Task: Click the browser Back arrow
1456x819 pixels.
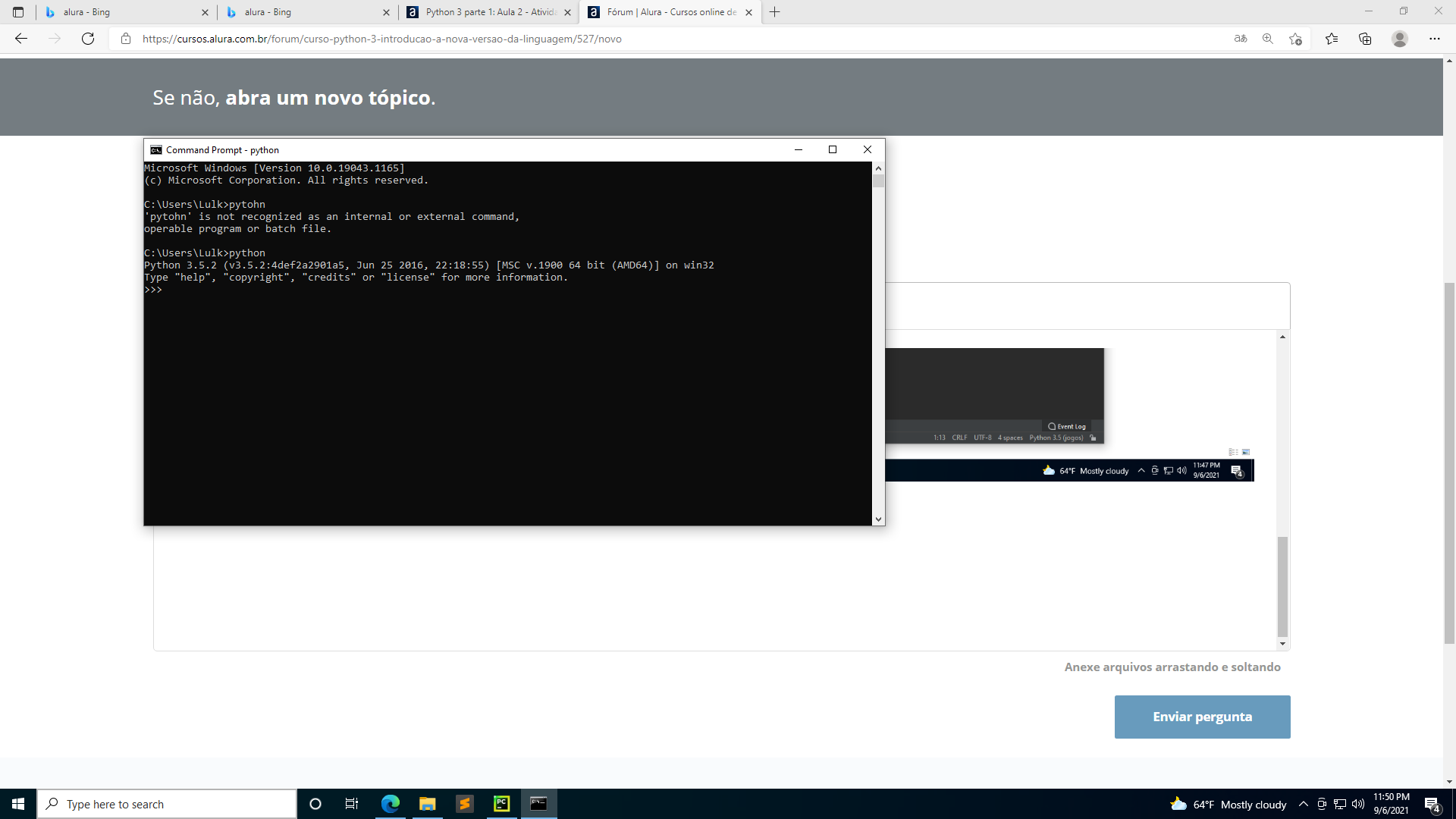Action: 21,39
